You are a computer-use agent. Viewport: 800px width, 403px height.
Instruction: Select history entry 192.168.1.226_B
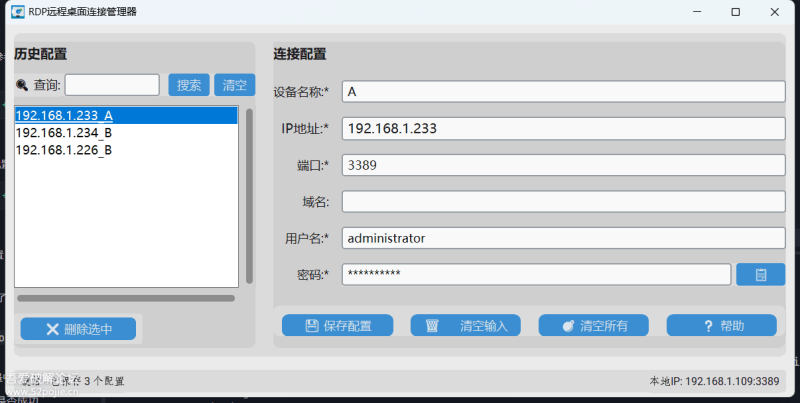tap(126, 150)
